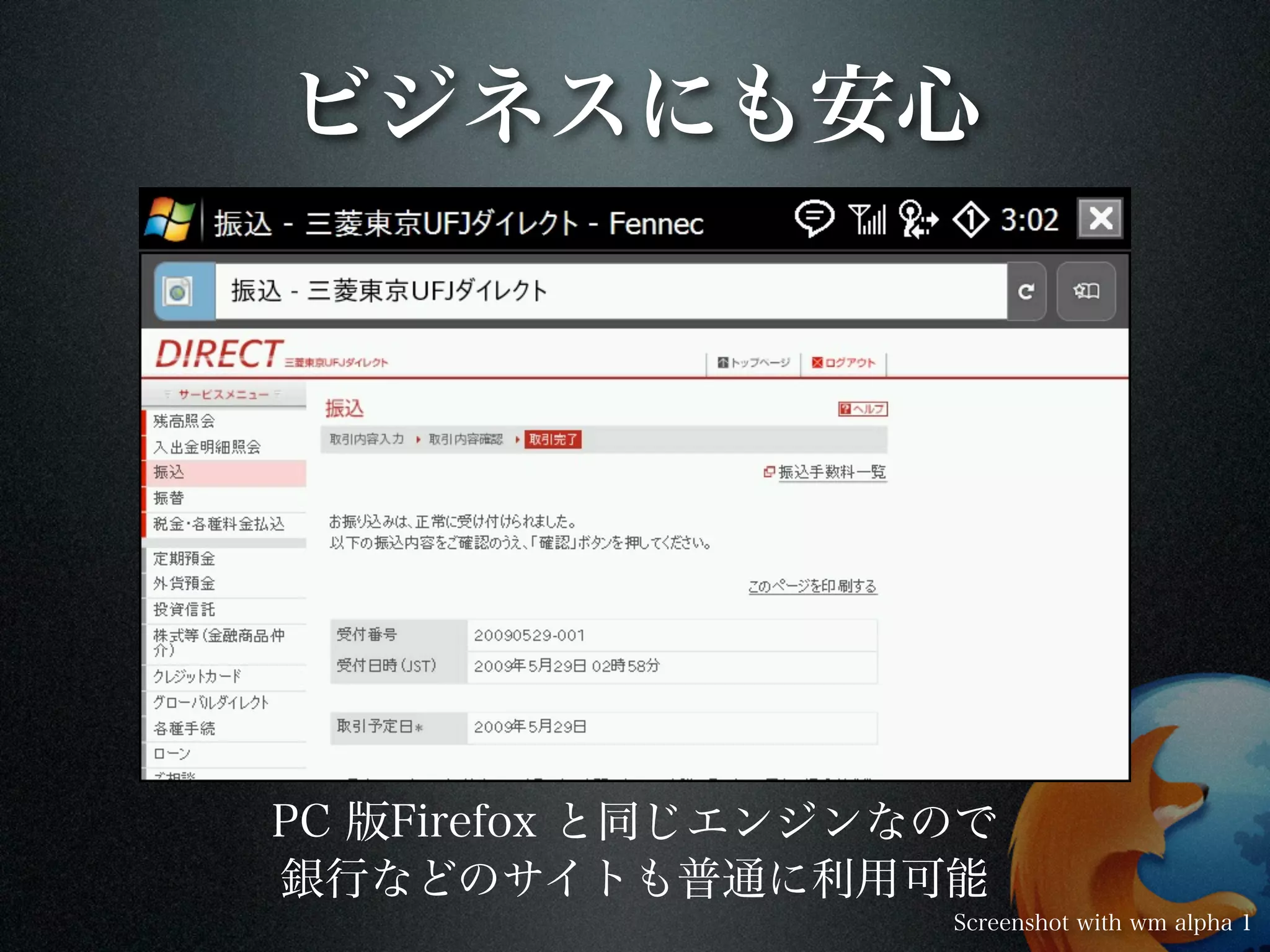Collapse the サービスメニュー header
This screenshot has width=1270, height=952.
pos(223,394)
